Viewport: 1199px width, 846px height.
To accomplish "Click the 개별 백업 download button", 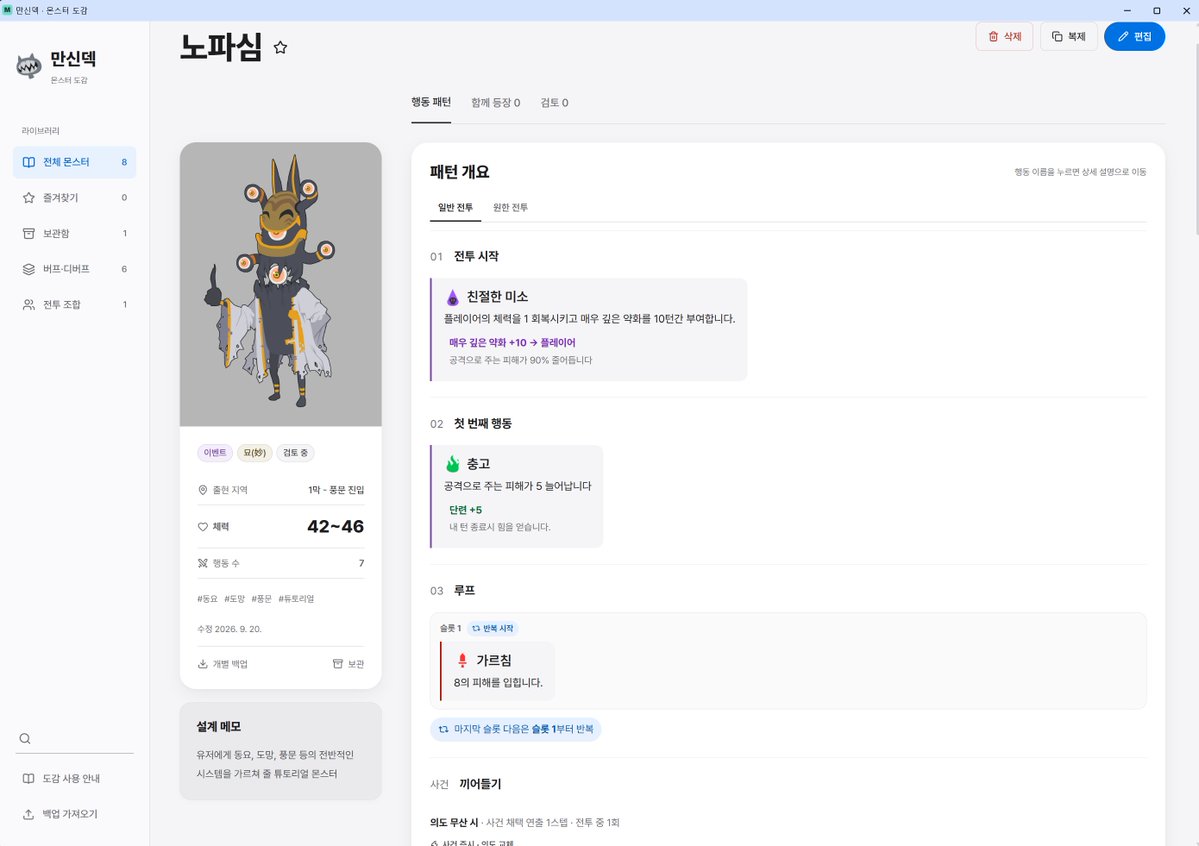I will click(223, 664).
